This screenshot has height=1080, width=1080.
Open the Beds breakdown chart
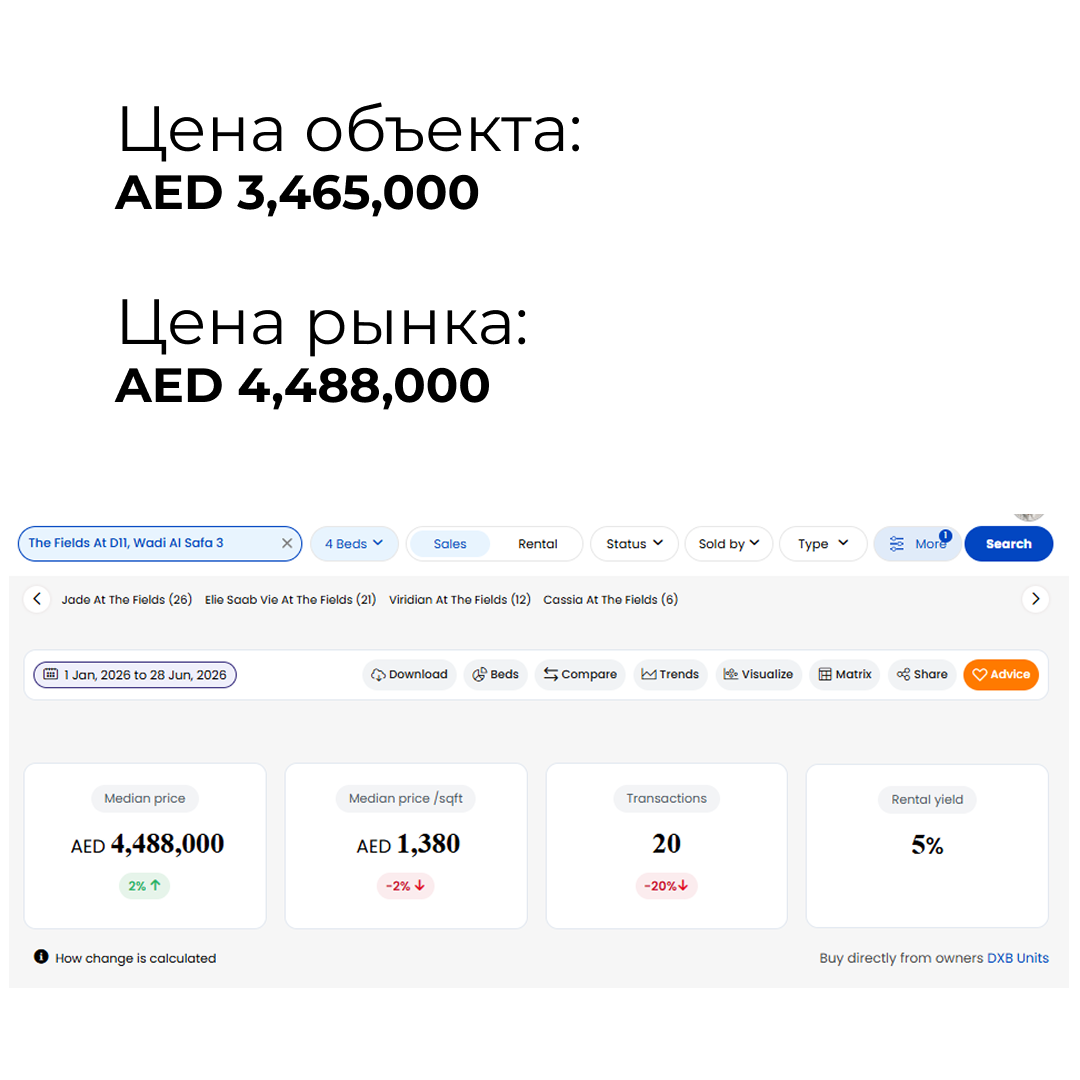coord(495,674)
